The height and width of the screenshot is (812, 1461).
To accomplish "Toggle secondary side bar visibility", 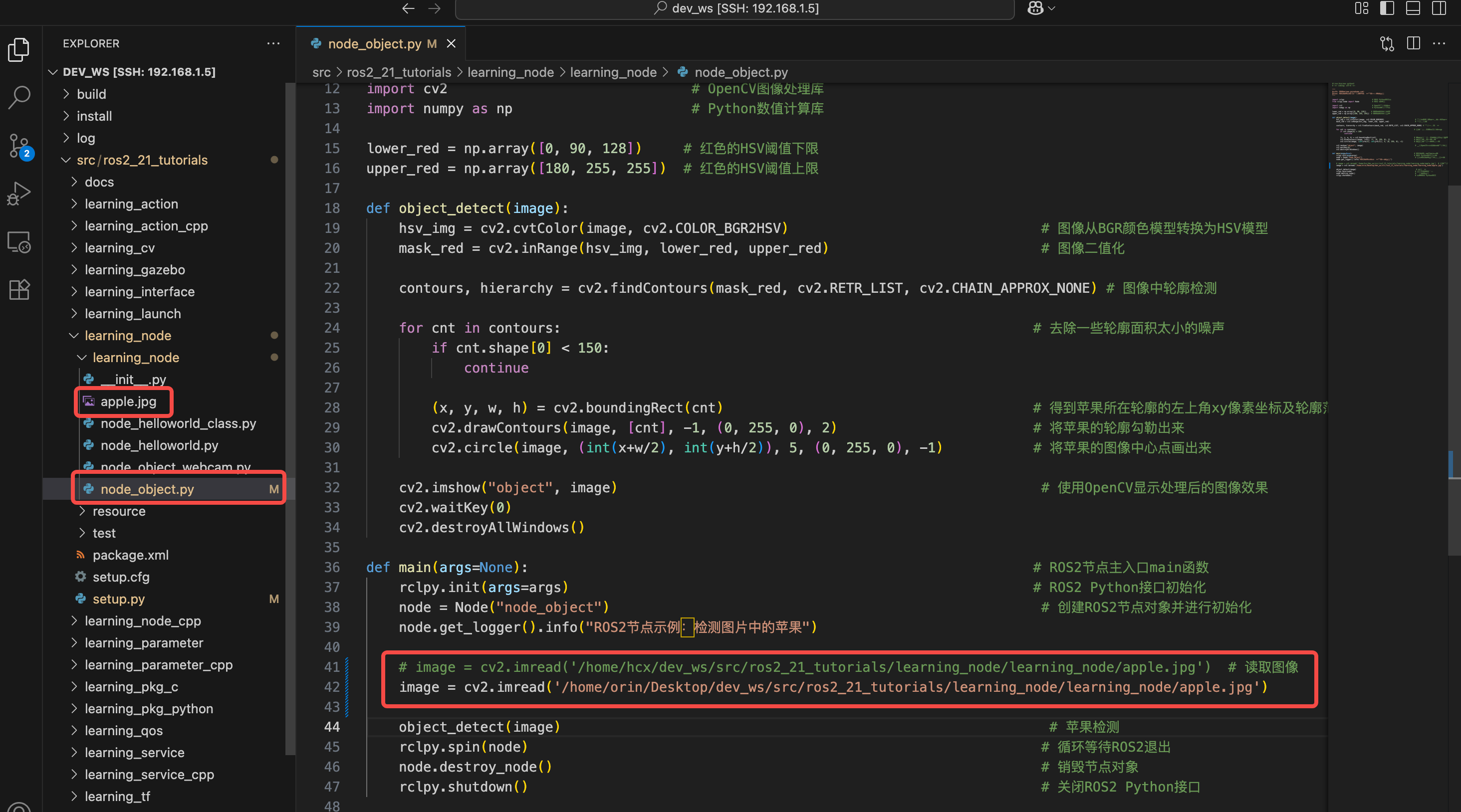I will (1439, 8).
